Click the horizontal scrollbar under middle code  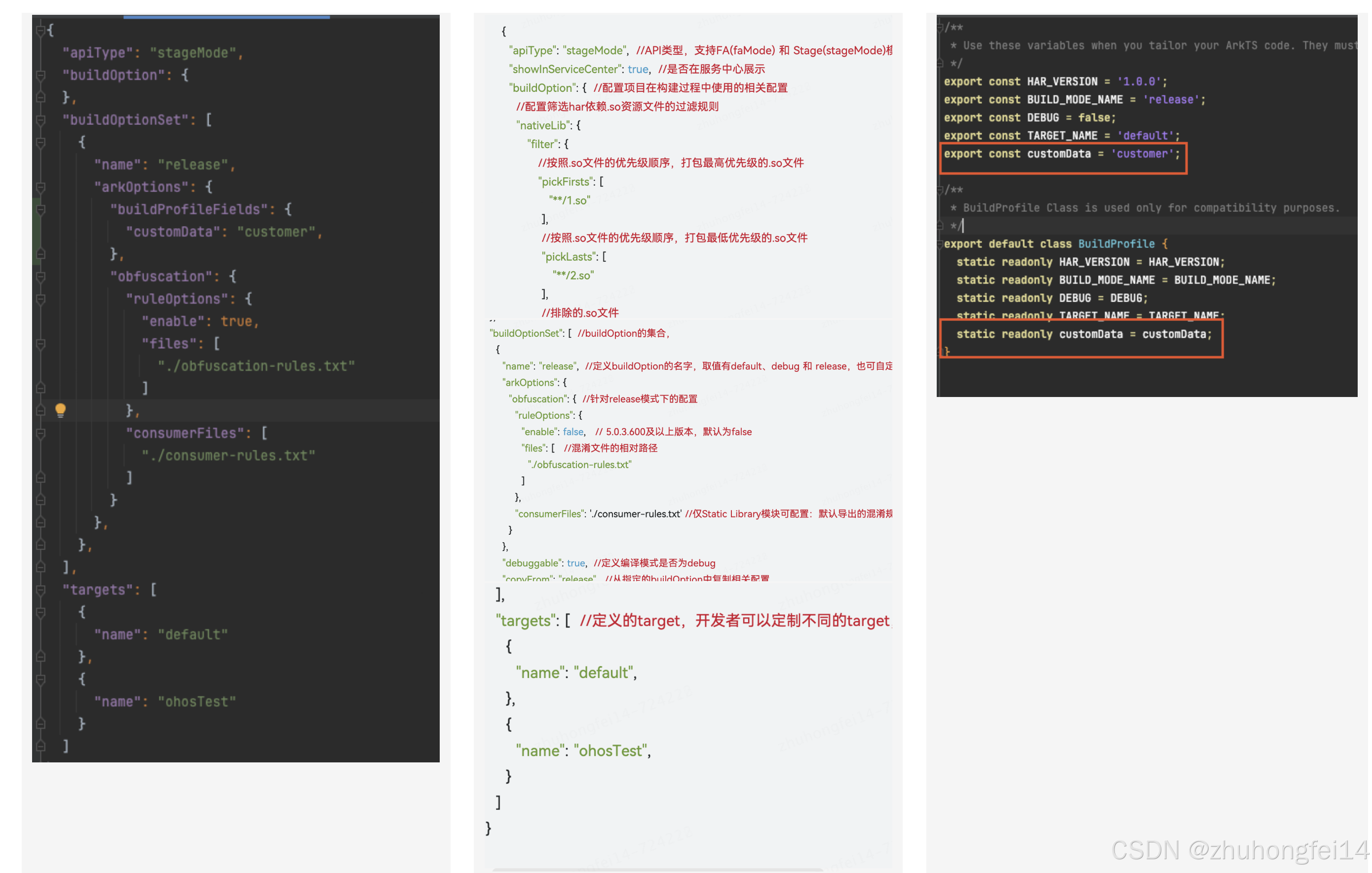657,870
